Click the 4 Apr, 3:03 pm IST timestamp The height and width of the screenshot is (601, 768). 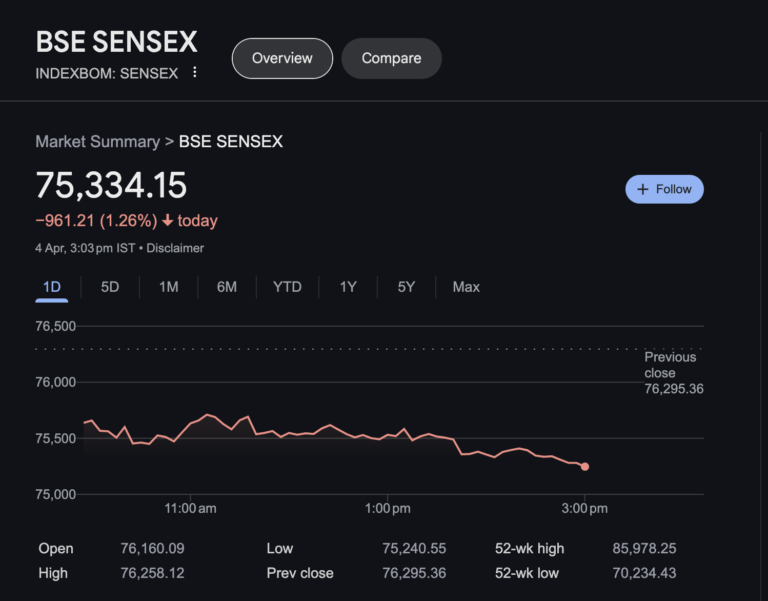[x=85, y=248]
